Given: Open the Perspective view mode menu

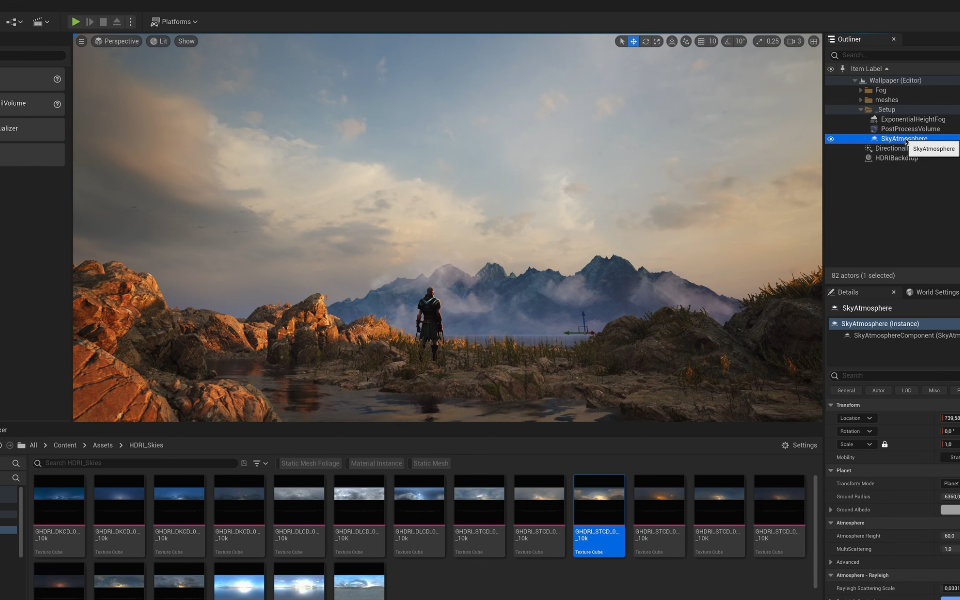Looking at the screenshot, I should (116, 41).
